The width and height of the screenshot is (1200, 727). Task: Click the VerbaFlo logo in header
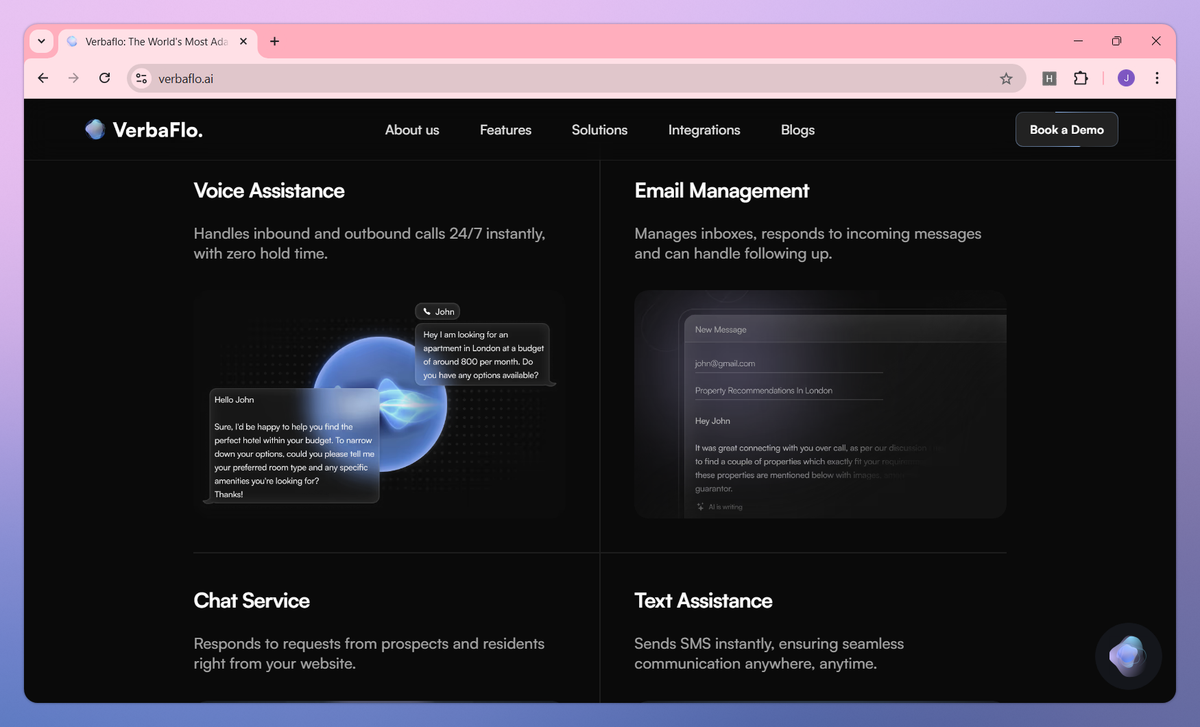(144, 130)
